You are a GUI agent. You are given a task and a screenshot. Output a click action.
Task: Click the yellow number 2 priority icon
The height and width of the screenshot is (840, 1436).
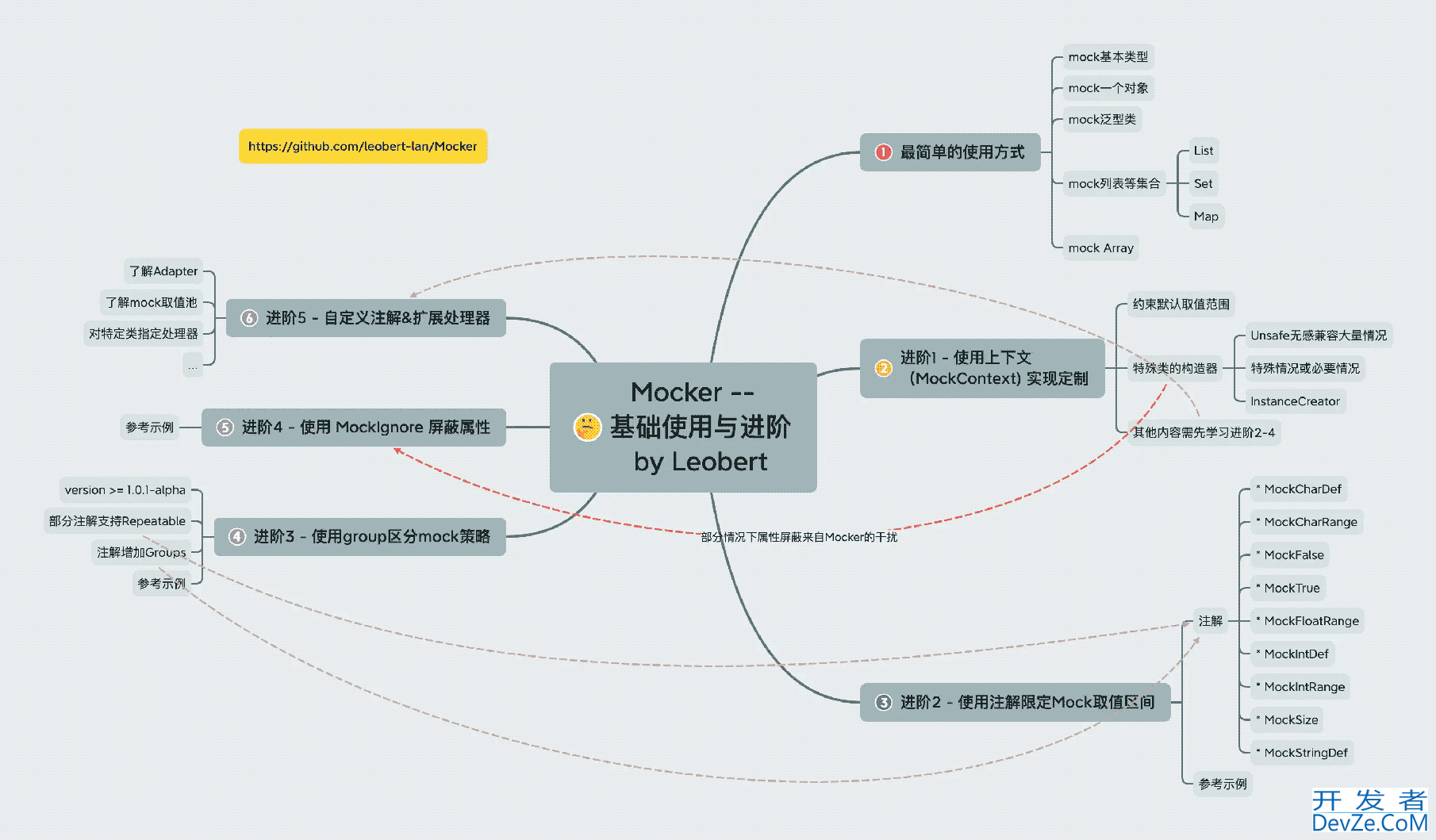pos(883,368)
